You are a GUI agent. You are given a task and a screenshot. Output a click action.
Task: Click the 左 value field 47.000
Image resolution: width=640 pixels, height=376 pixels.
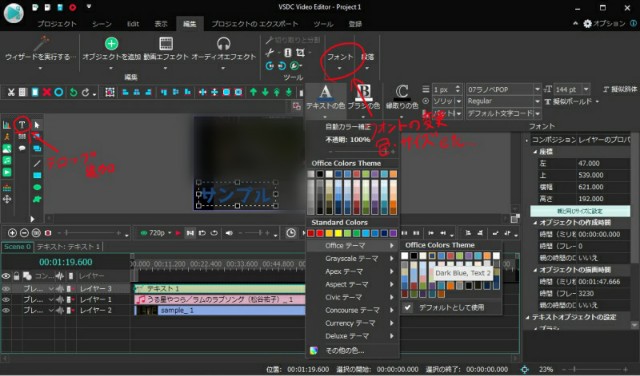coord(603,163)
